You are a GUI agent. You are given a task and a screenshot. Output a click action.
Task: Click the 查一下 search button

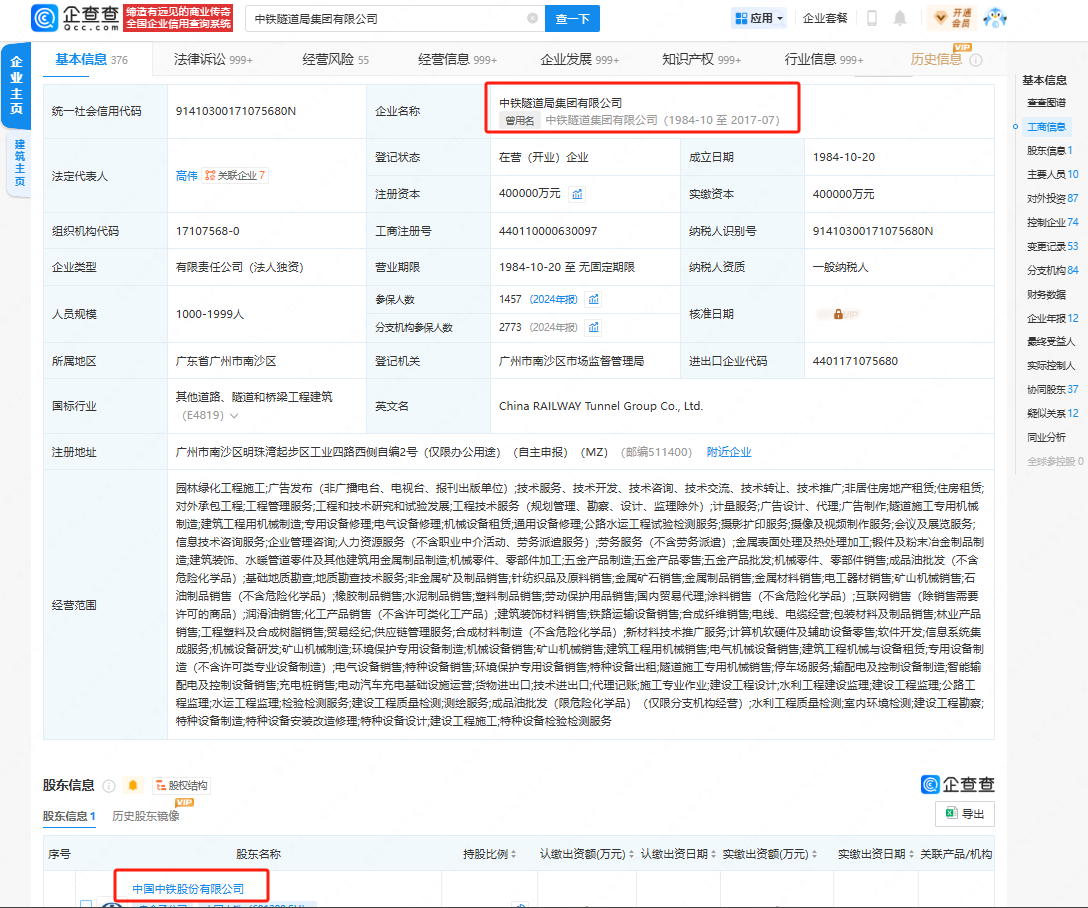pyautogui.click(x=572, y=19)
